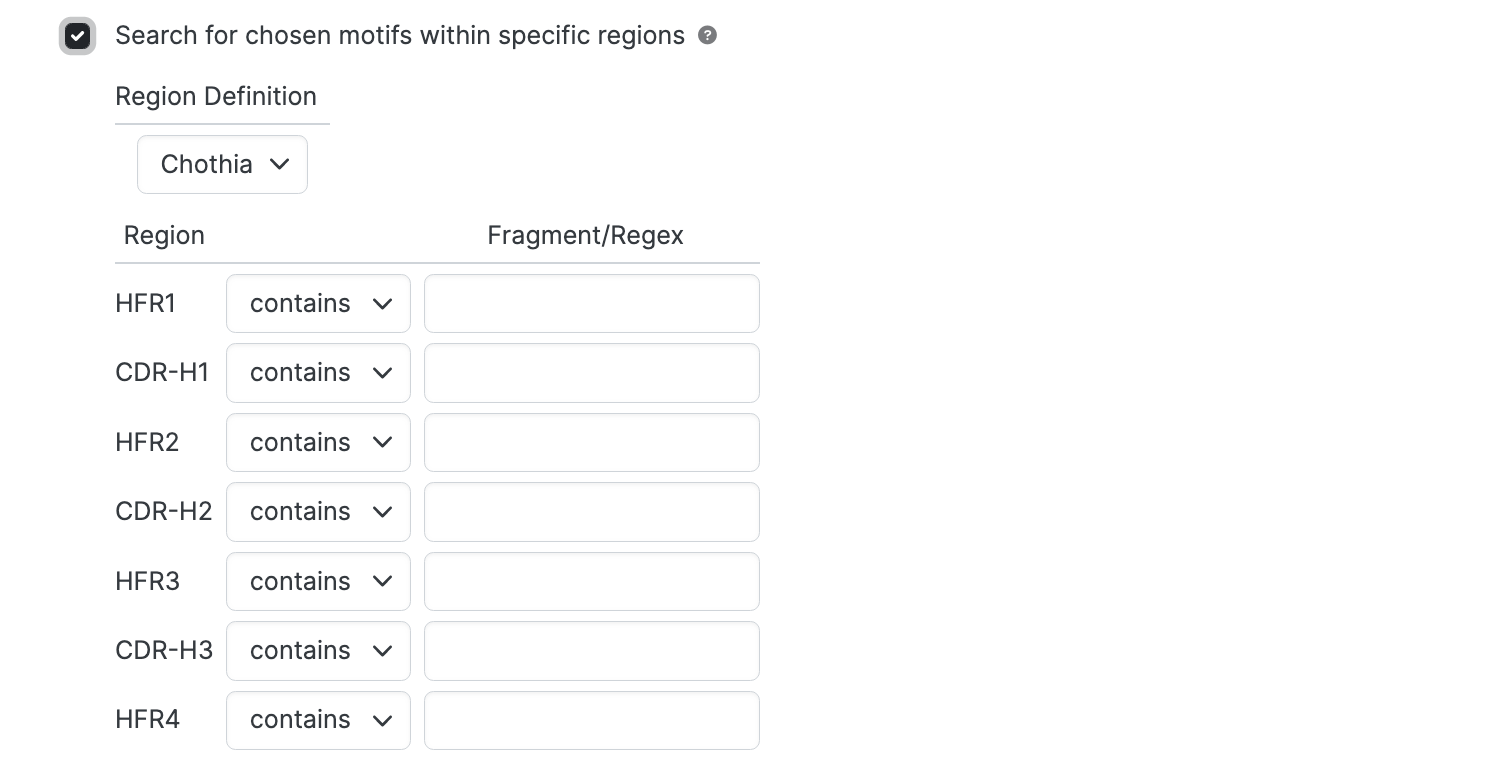
Task: Open the HFR4 contains dropdown
Action: click(x=318, y=720)
